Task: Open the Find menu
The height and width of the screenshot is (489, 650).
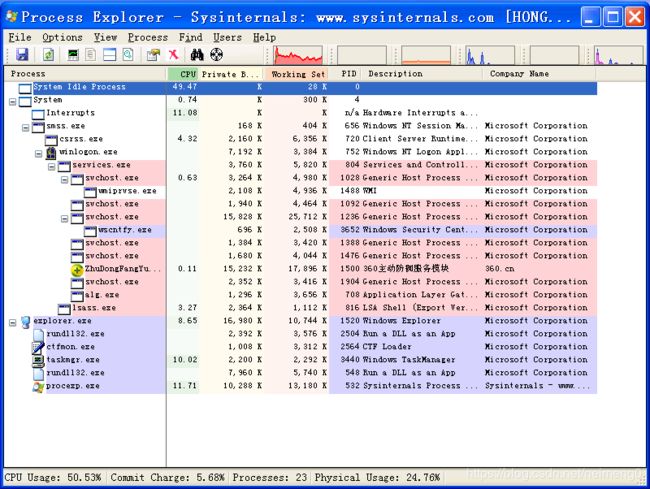Action: pyautogui.click(x=191, y=37)
